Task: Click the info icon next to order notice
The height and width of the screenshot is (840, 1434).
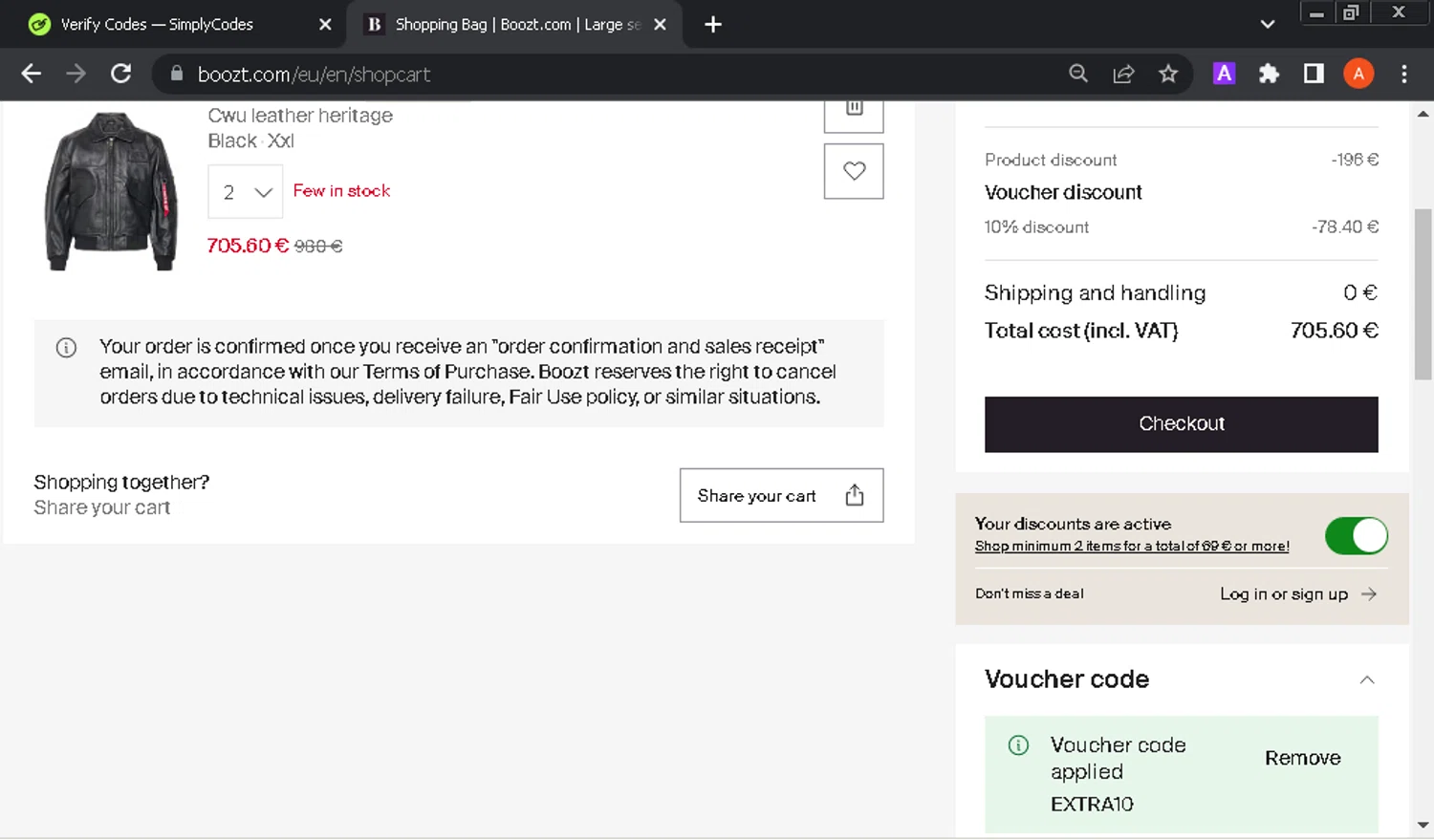Action: coord(66,348)
